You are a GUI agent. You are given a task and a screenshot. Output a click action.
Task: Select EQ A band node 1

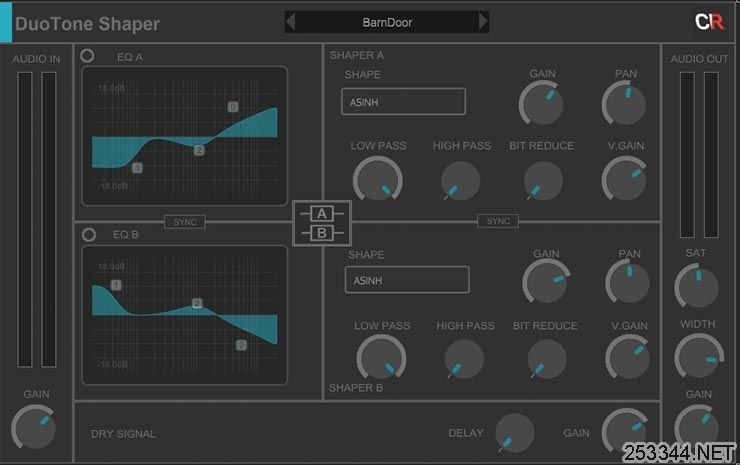(137, 168)
